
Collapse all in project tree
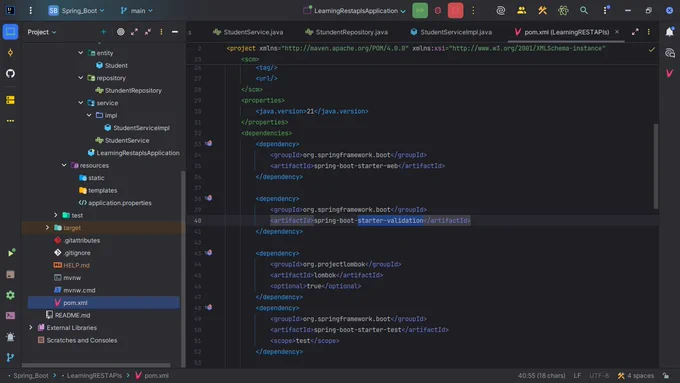[x=148, y=32]
